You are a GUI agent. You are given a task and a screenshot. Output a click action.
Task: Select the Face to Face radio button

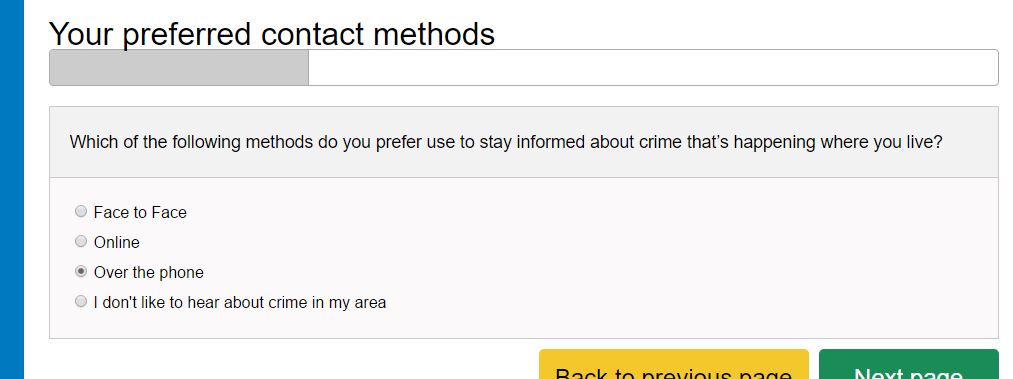tap(81, 211)
